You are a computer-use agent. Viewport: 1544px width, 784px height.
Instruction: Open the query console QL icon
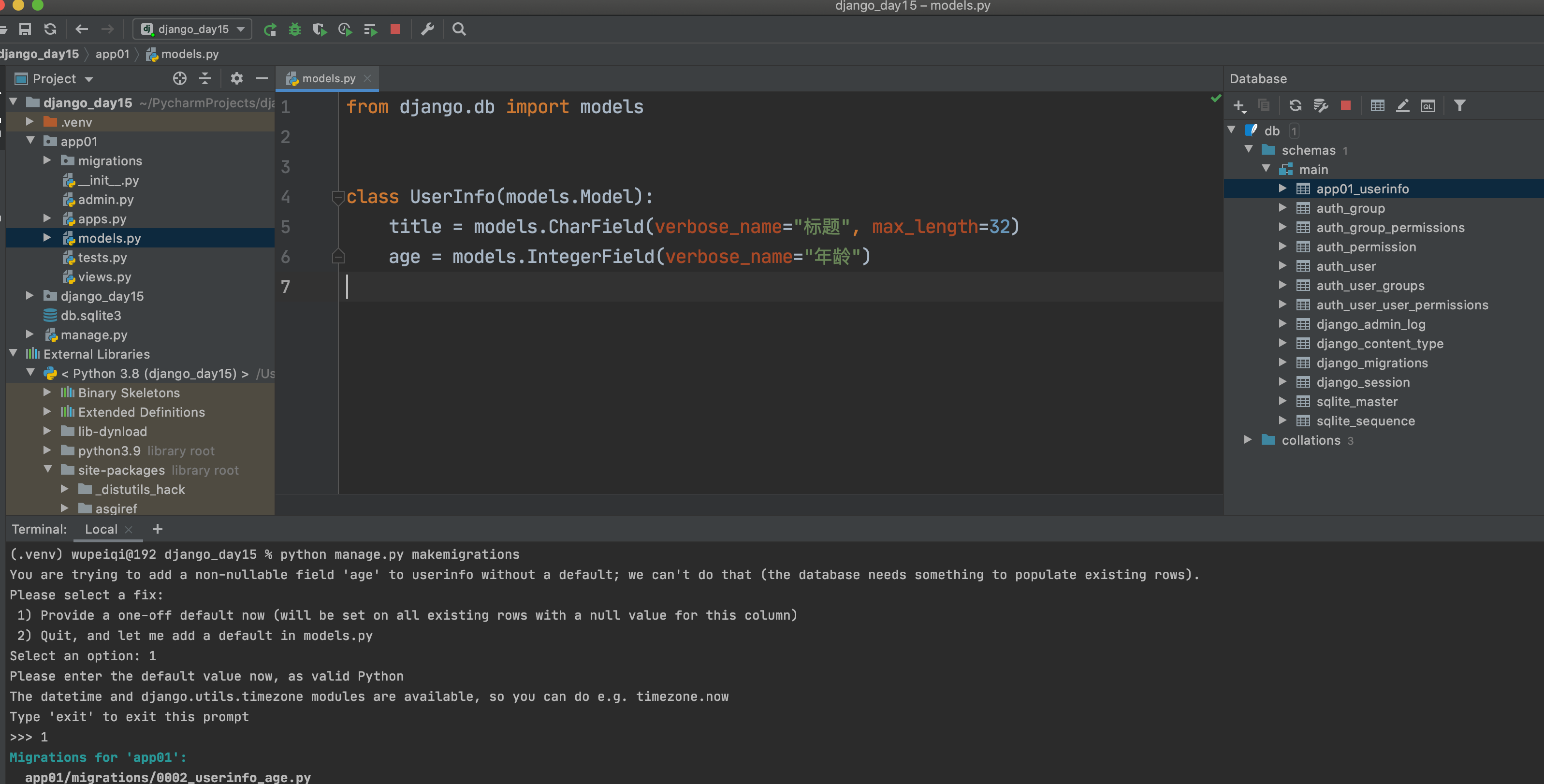pyautogui.click(x=1427, y=105)
